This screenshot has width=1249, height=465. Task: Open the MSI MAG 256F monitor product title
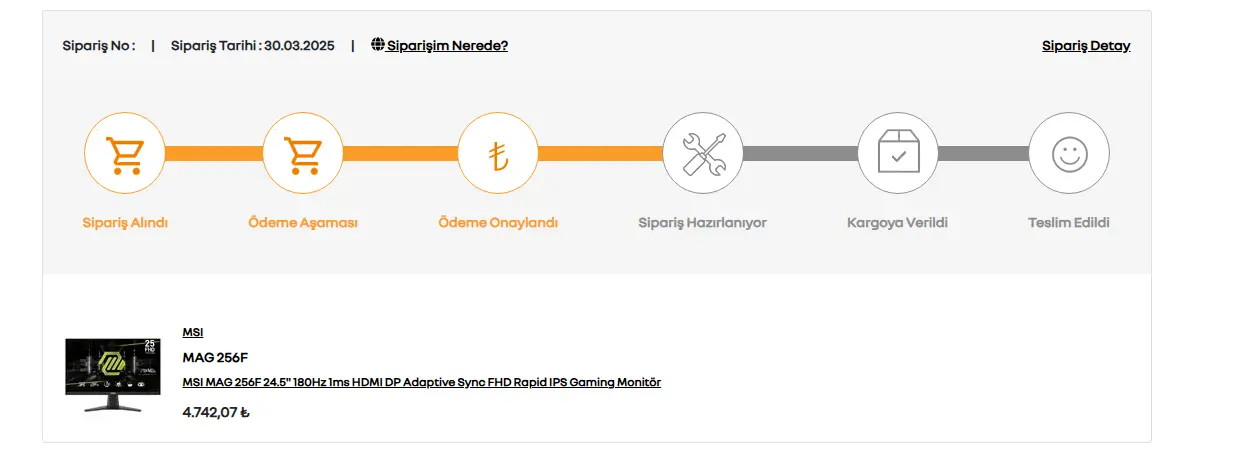coord(422,382)
